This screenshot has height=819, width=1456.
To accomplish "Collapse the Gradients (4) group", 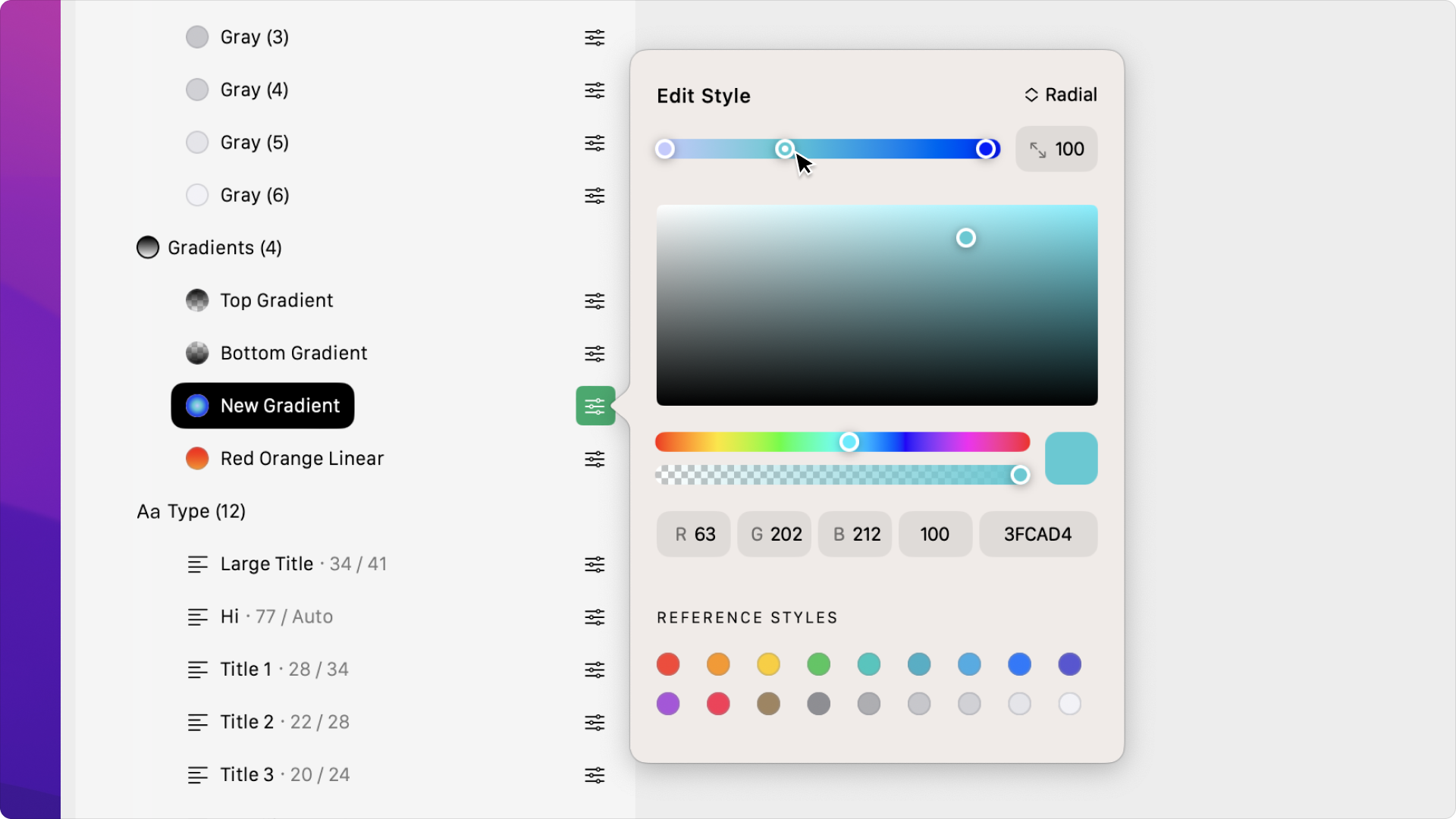I will point(210,248).
